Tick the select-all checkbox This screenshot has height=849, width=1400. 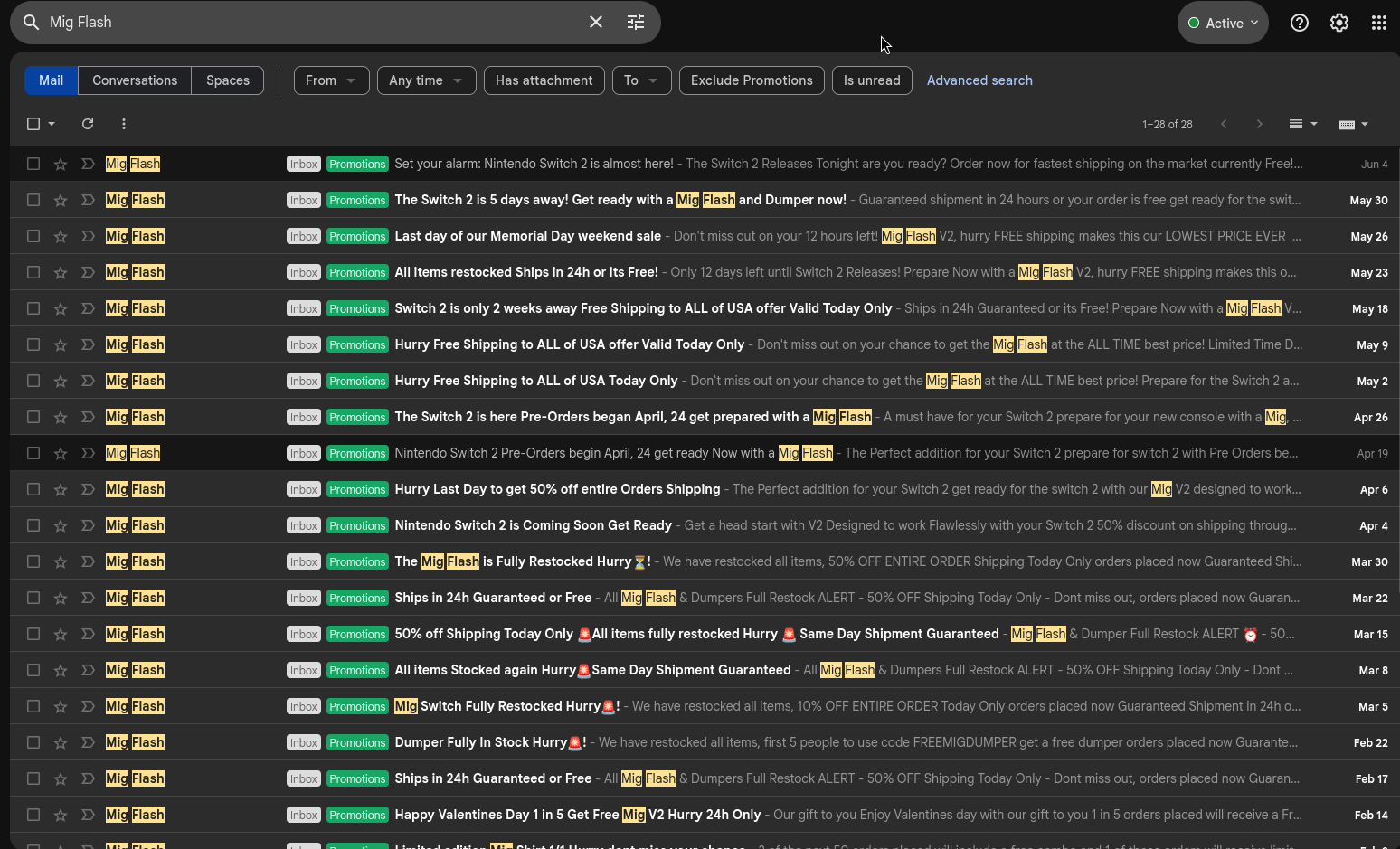(x=33, y=124)
